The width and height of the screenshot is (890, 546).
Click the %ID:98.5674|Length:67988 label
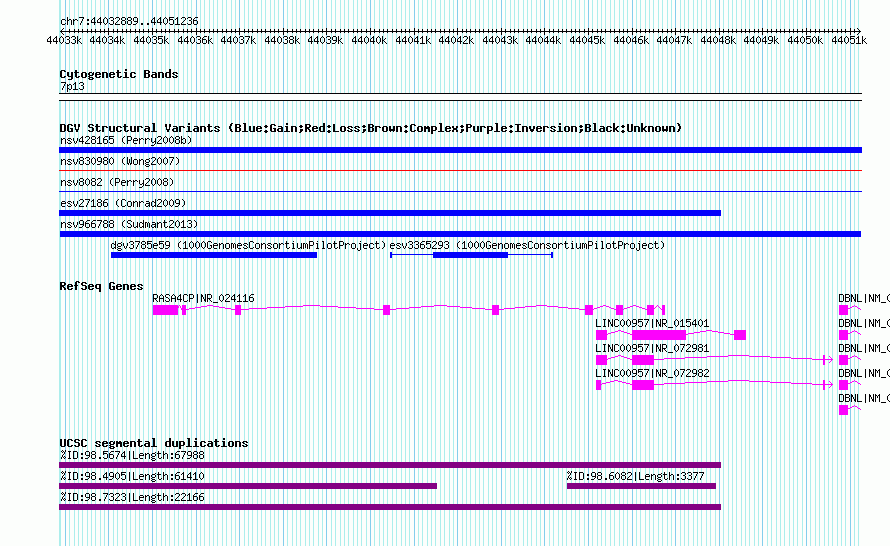(x=132, y=455)
